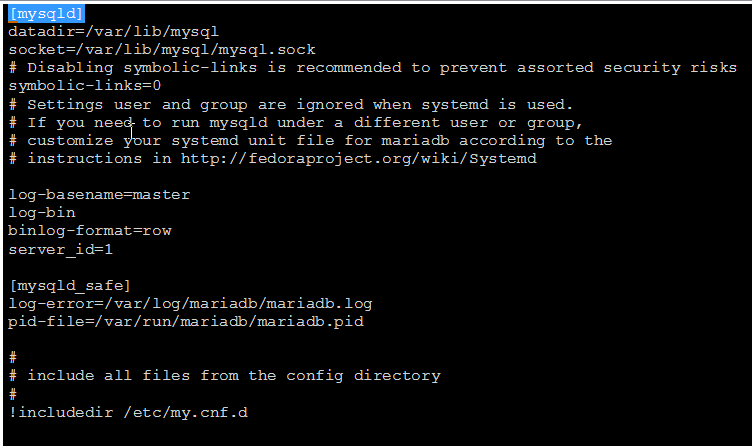Image resolution: width=752 pixels, height=446 pixels.
Task: Click the server_id=1 line
Action: click(60, 248)
